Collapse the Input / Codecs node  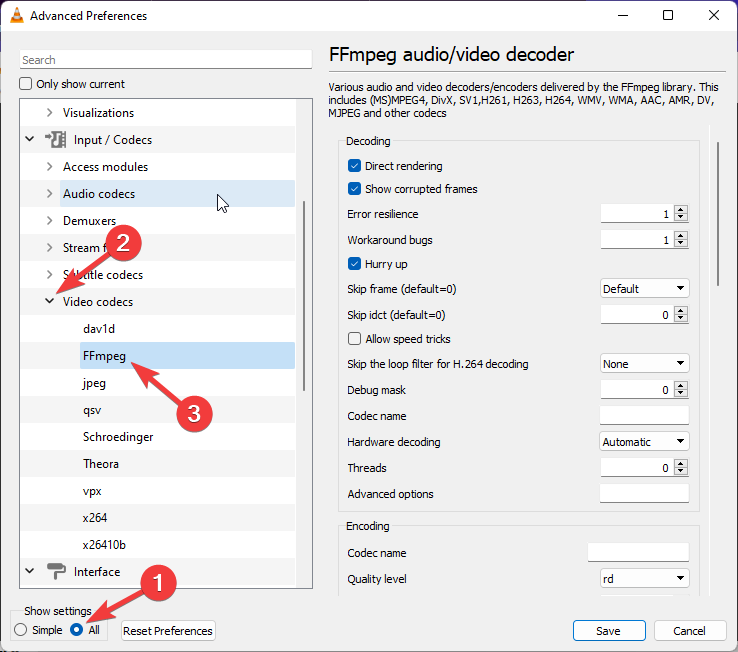click(x=30, y=139)
